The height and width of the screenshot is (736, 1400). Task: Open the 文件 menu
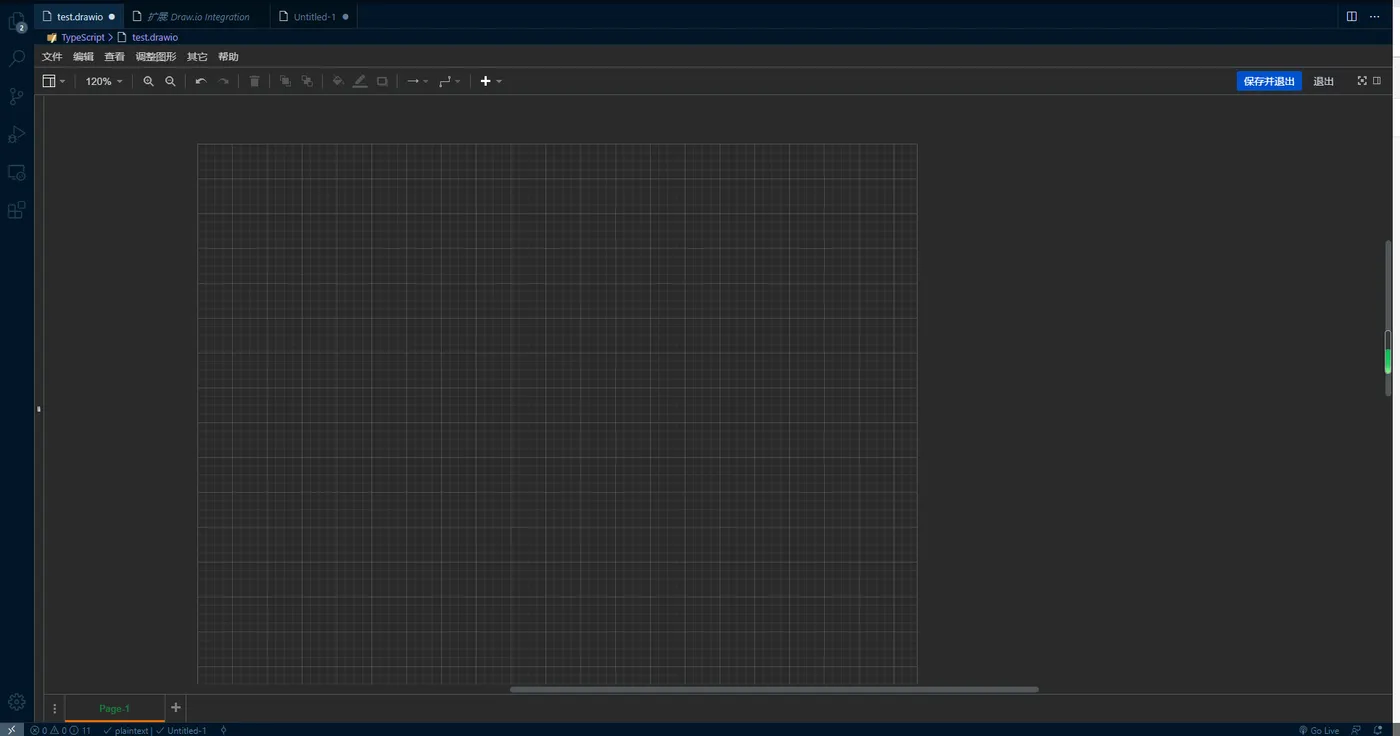click(52, 57)
